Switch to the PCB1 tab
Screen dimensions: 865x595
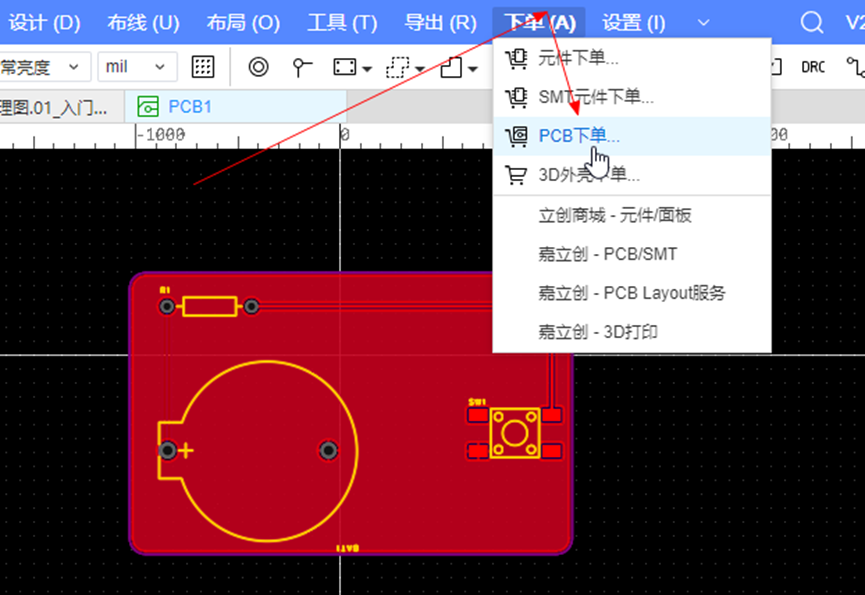[236, 106]
